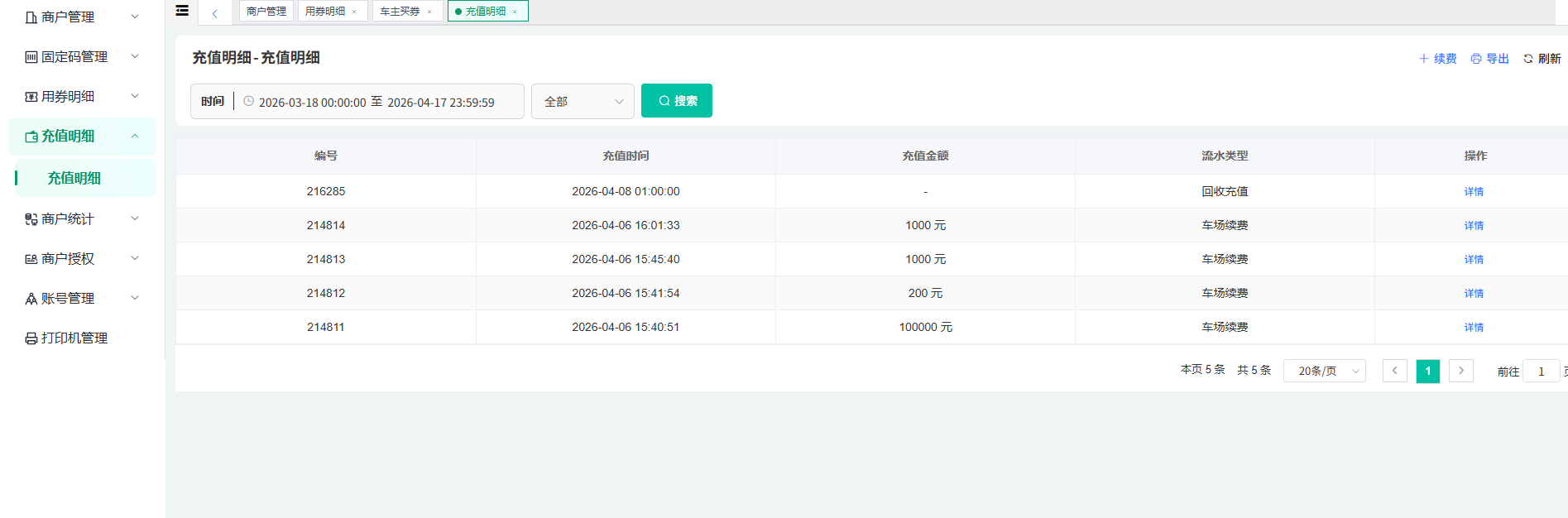Image resolution: width=1568 pixels, height=518 pixels.
Task: Click the 导出 export button
Action: [x=1490, y=59]
